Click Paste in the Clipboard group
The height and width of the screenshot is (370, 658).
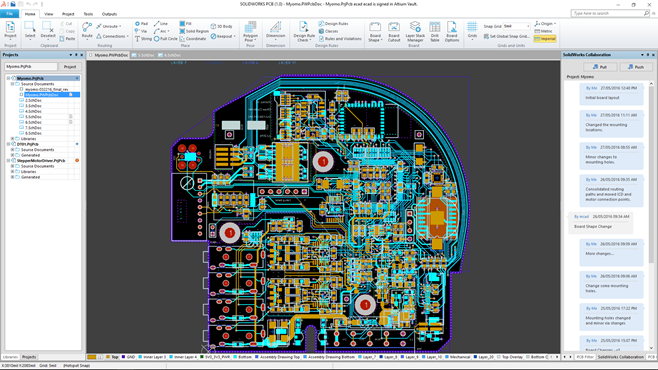(x=68, y=39)
